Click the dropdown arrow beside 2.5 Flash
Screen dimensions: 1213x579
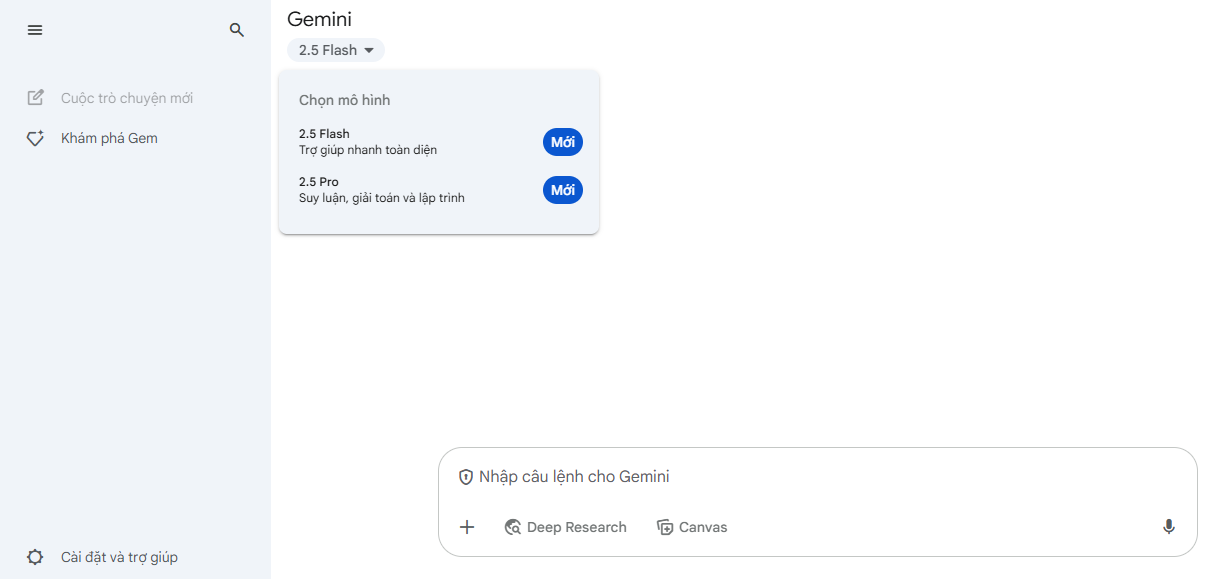(369, 50)
